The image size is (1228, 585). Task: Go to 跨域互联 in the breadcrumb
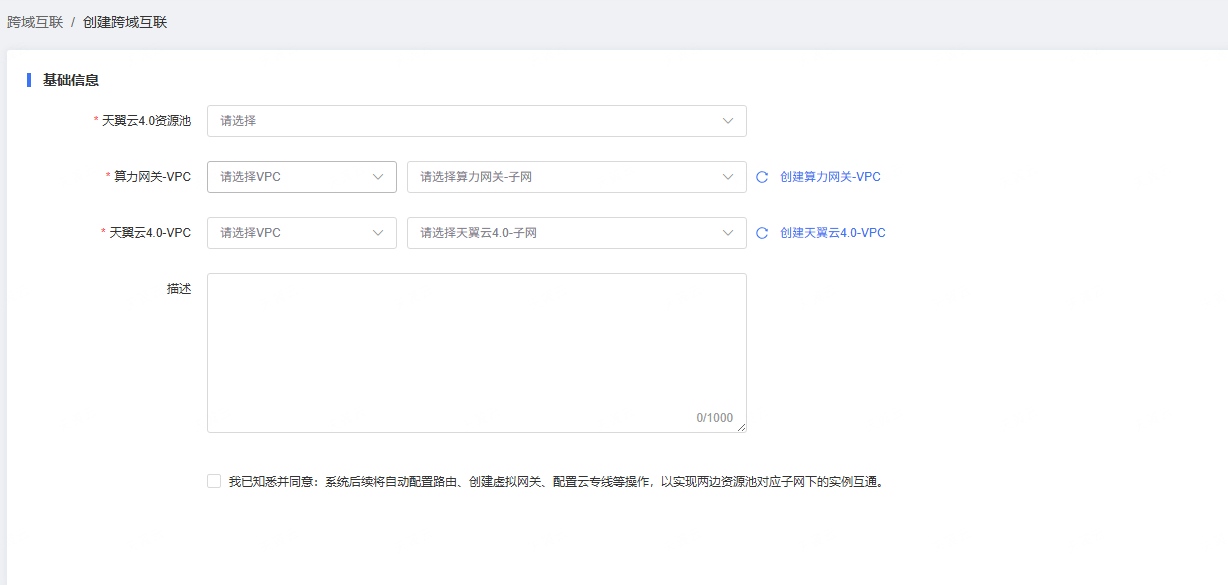pyautogui.click(x=35, y=22)
